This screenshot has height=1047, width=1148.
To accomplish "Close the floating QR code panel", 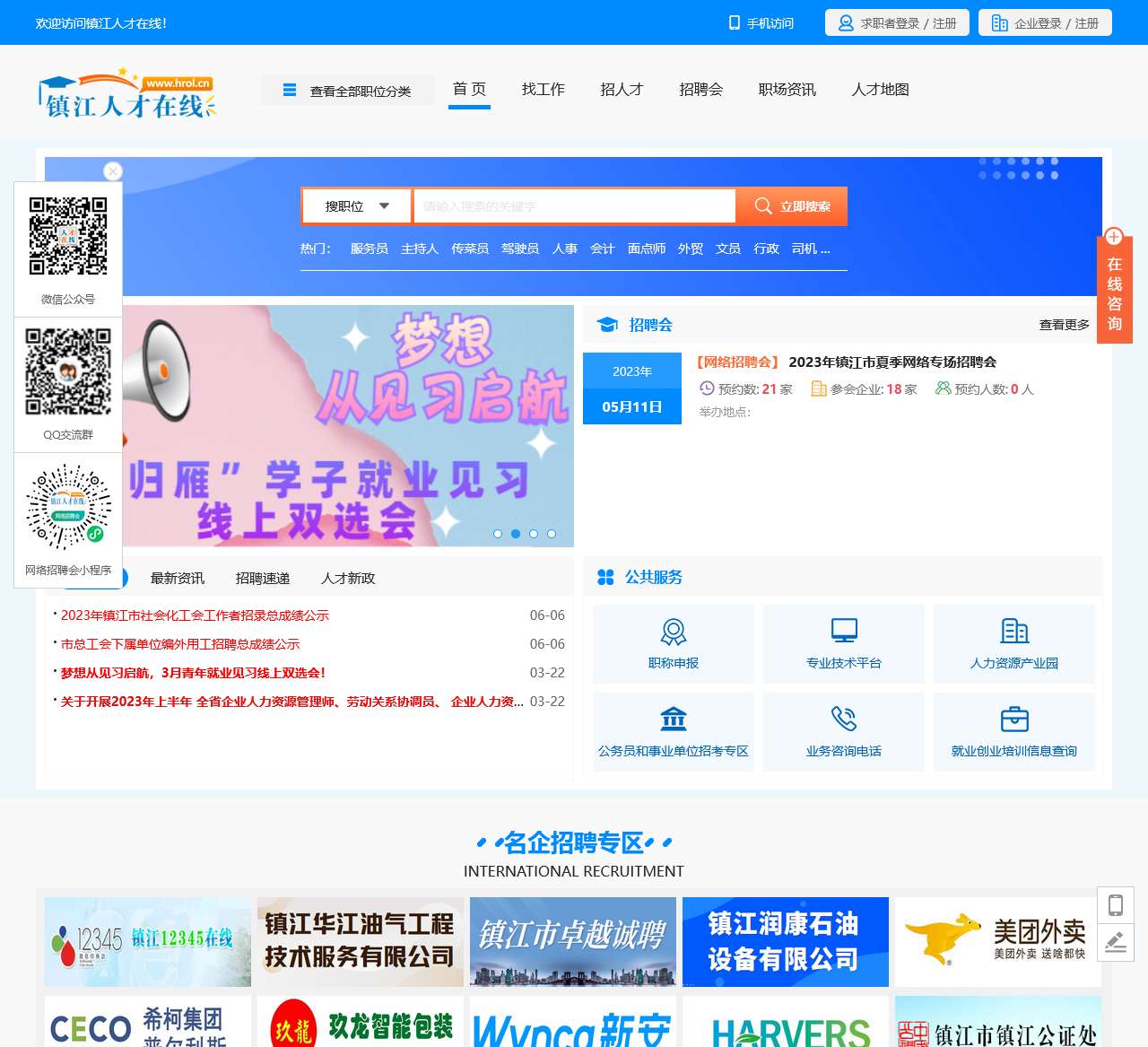I will click(x=113, y=170).
